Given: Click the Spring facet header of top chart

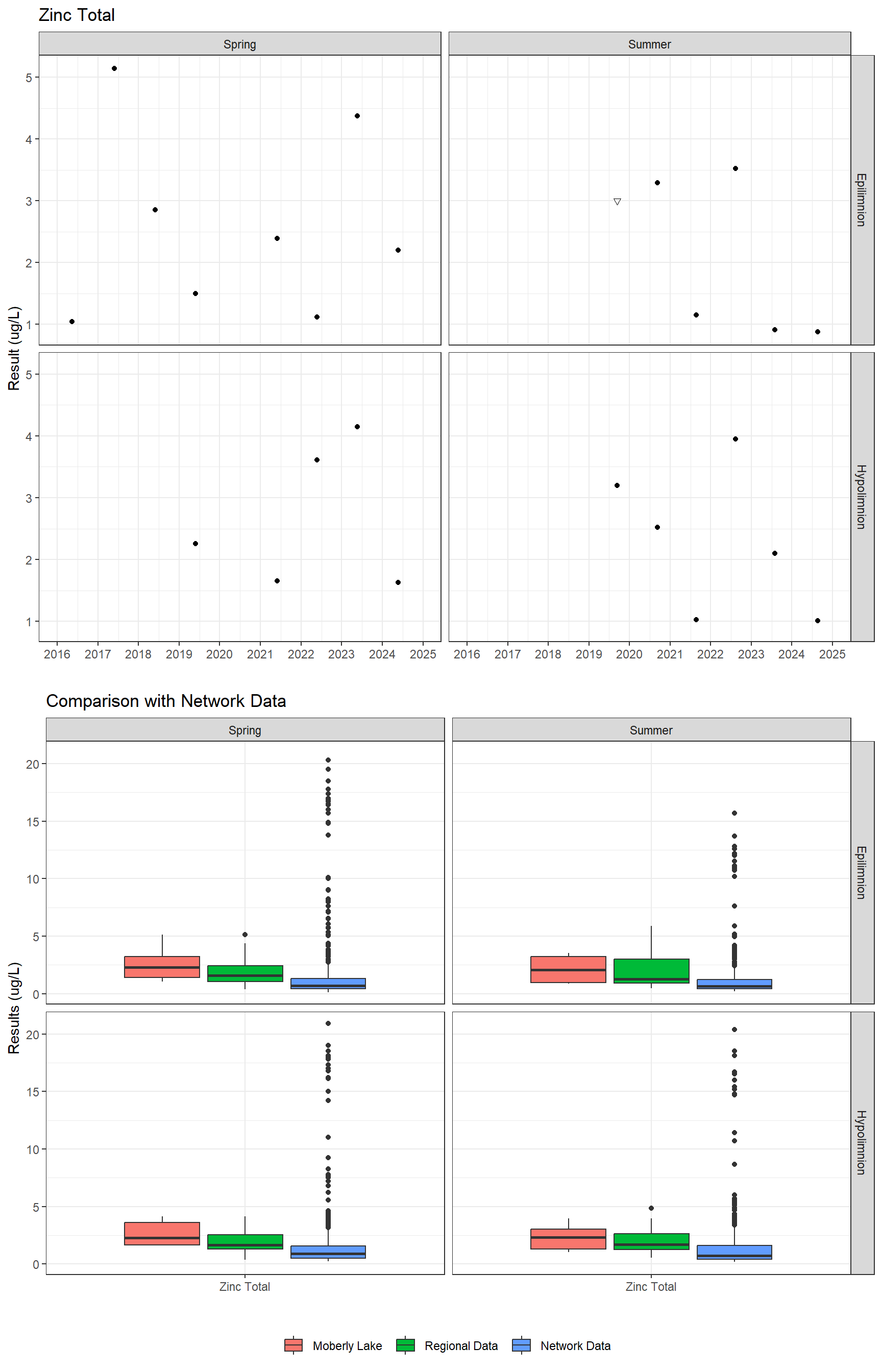Looking at the screenshot, I should click(x=239, y=44).
